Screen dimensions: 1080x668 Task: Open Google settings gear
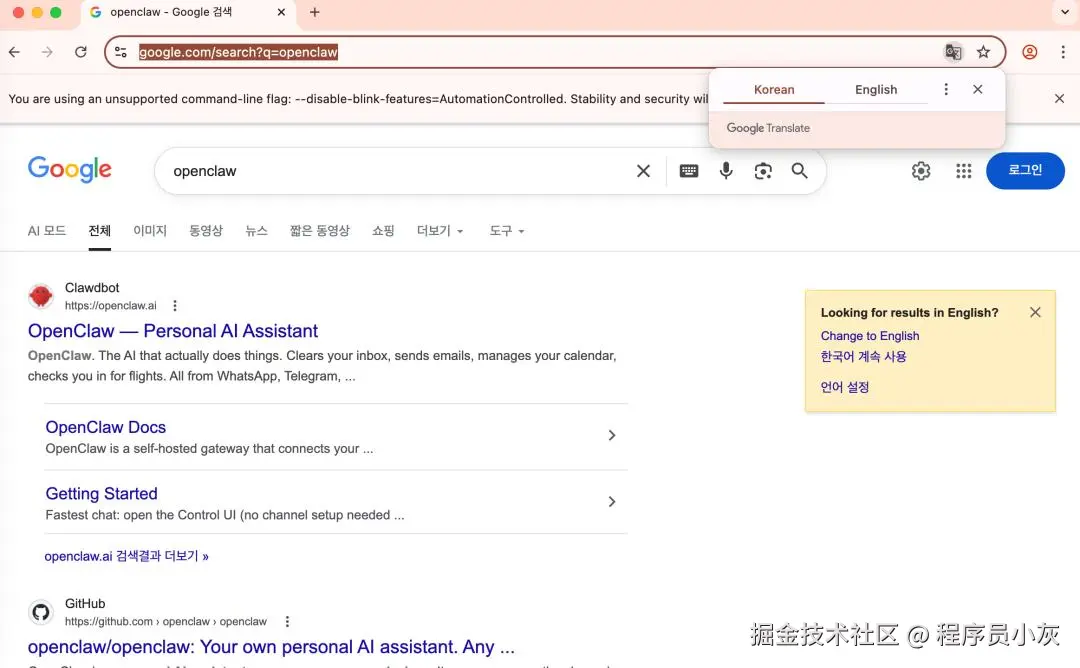(x=921, y=171)
